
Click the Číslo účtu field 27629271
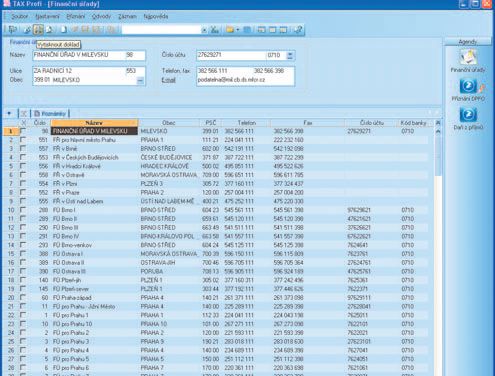231,55
